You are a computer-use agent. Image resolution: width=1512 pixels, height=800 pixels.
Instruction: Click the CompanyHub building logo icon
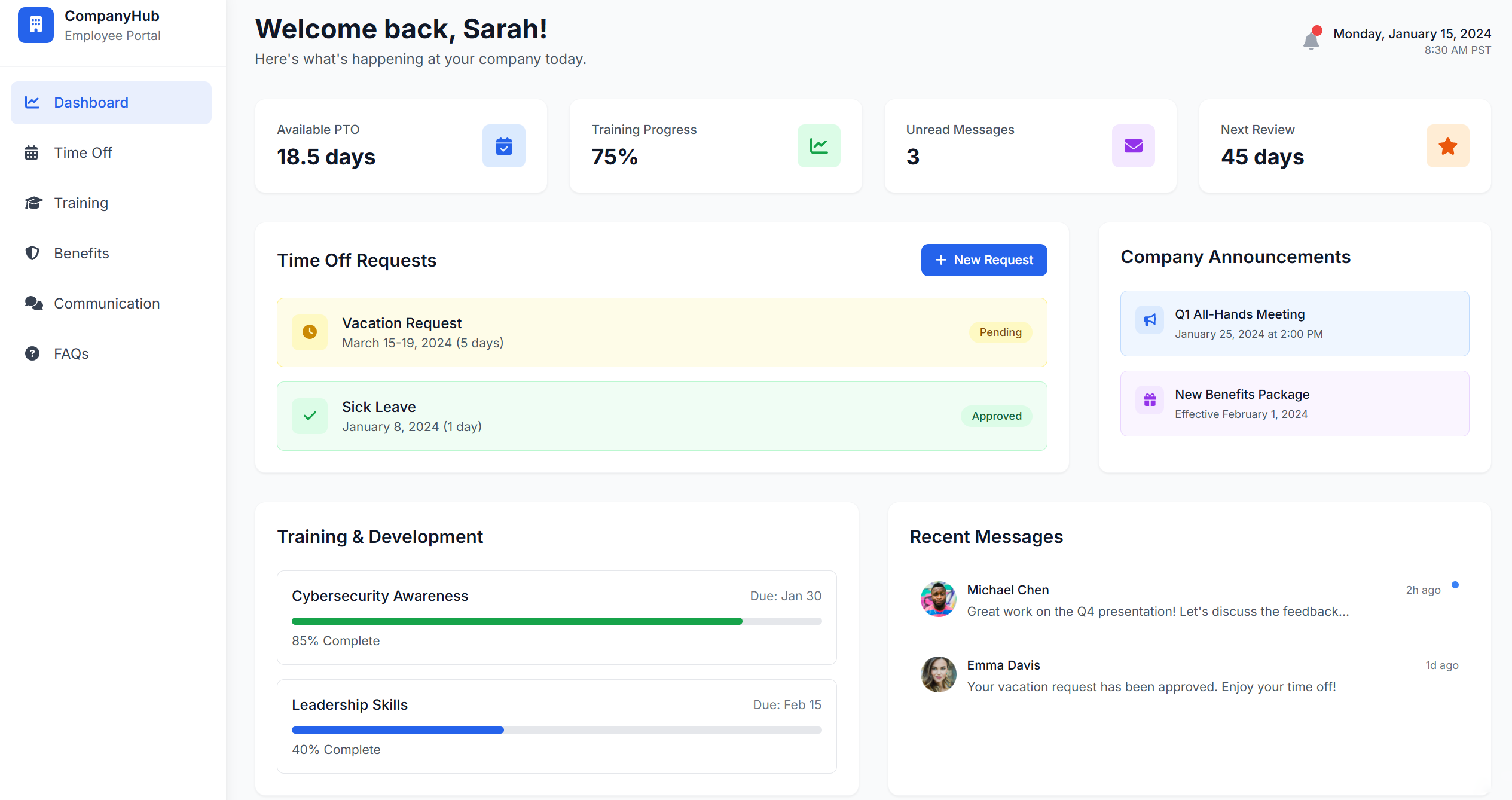pyautogui.click(x=36, y=25)
